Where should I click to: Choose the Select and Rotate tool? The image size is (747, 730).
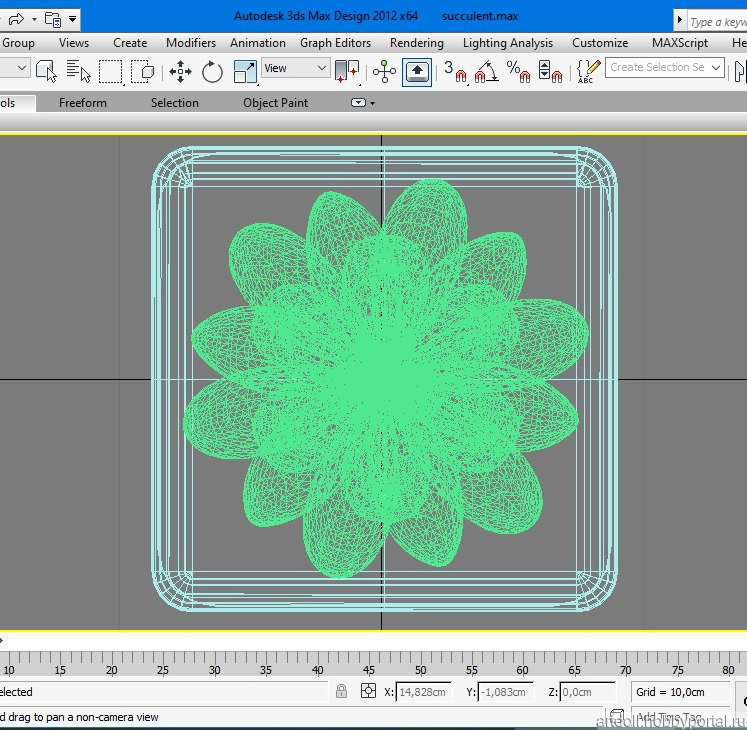[x=212, y=70]
